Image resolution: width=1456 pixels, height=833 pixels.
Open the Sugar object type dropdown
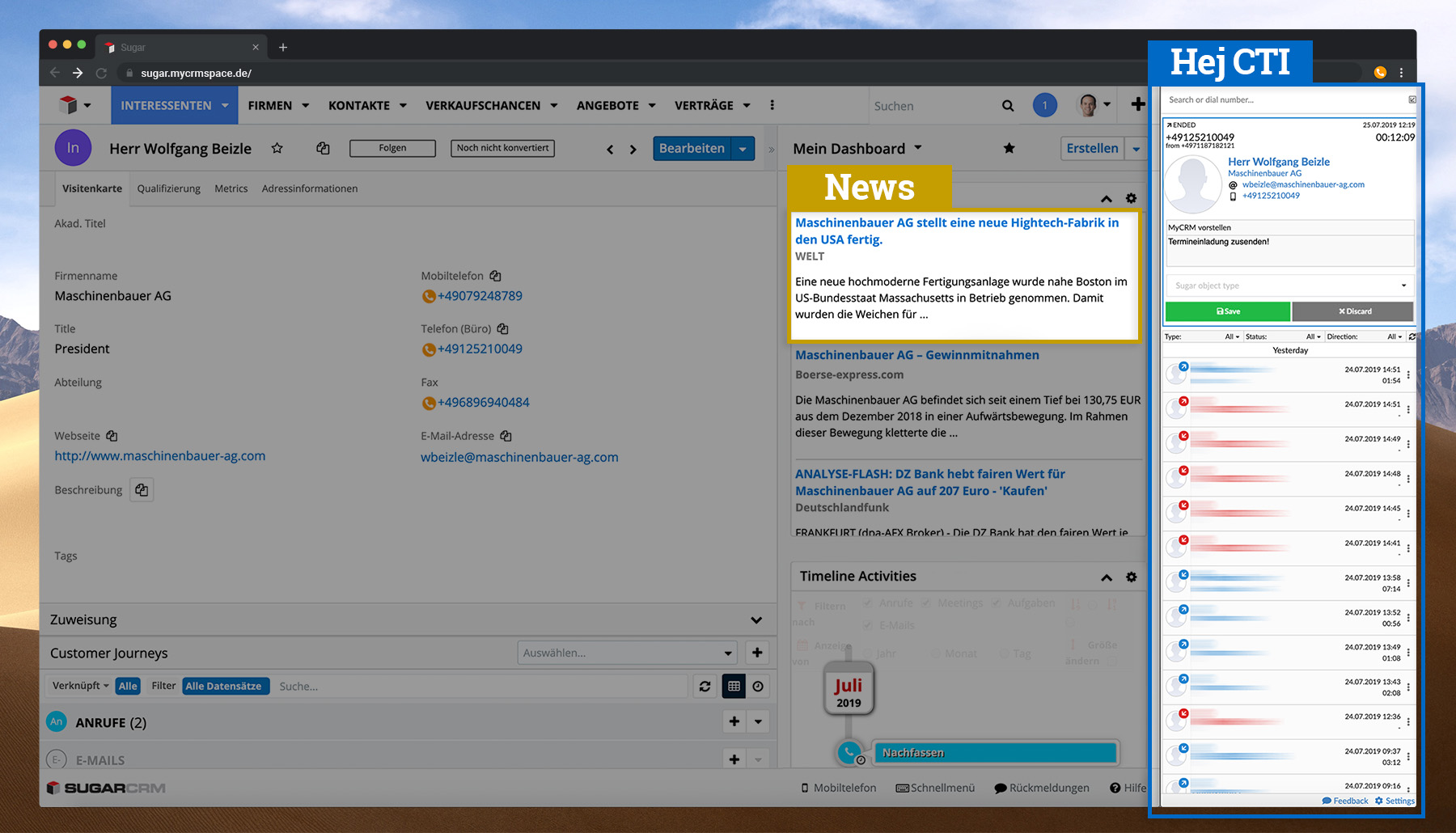(1289, 285)
